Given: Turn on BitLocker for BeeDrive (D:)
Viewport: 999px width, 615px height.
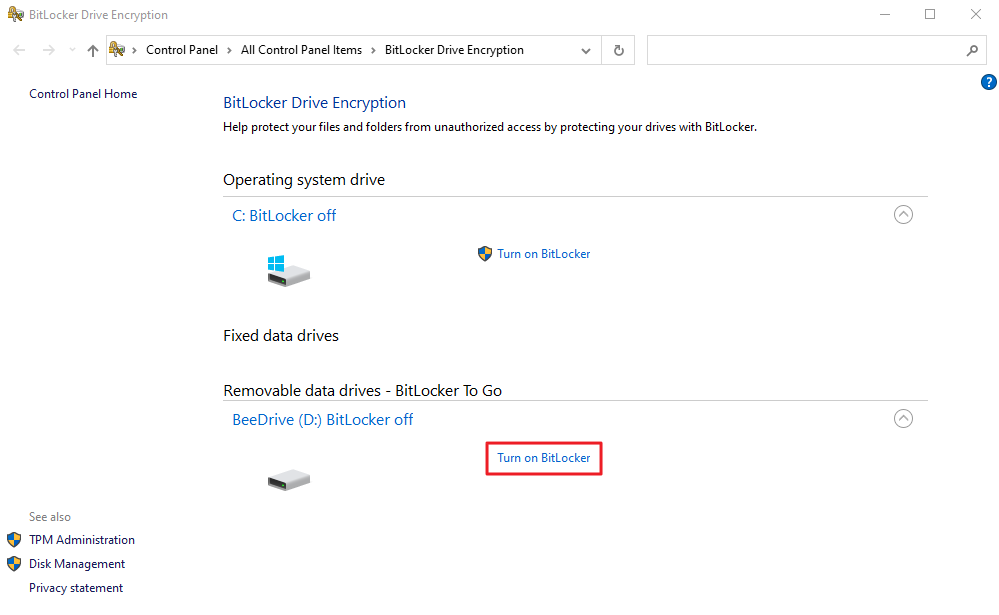Looking at the screenshot, I should [543, 458].
